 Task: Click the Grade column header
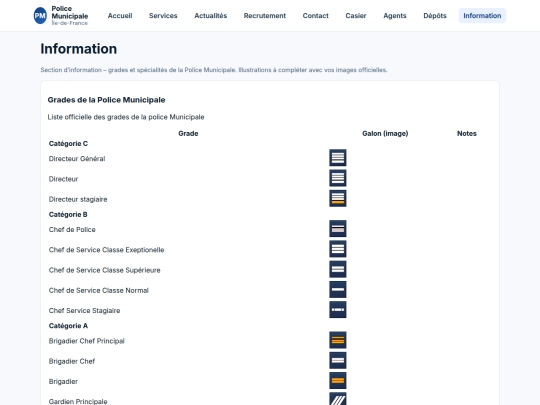pos(188,134)
